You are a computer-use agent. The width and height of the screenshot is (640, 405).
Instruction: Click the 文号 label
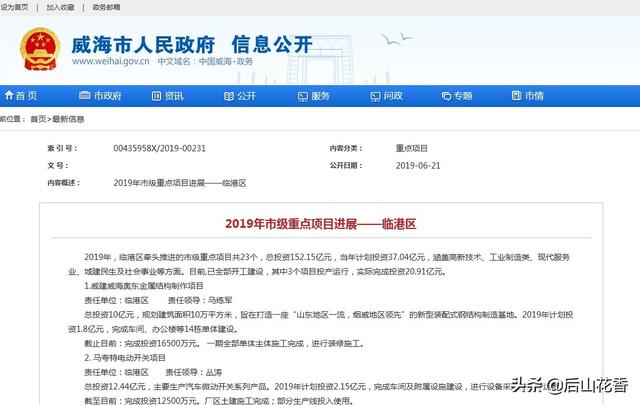(x=58, y=166)
